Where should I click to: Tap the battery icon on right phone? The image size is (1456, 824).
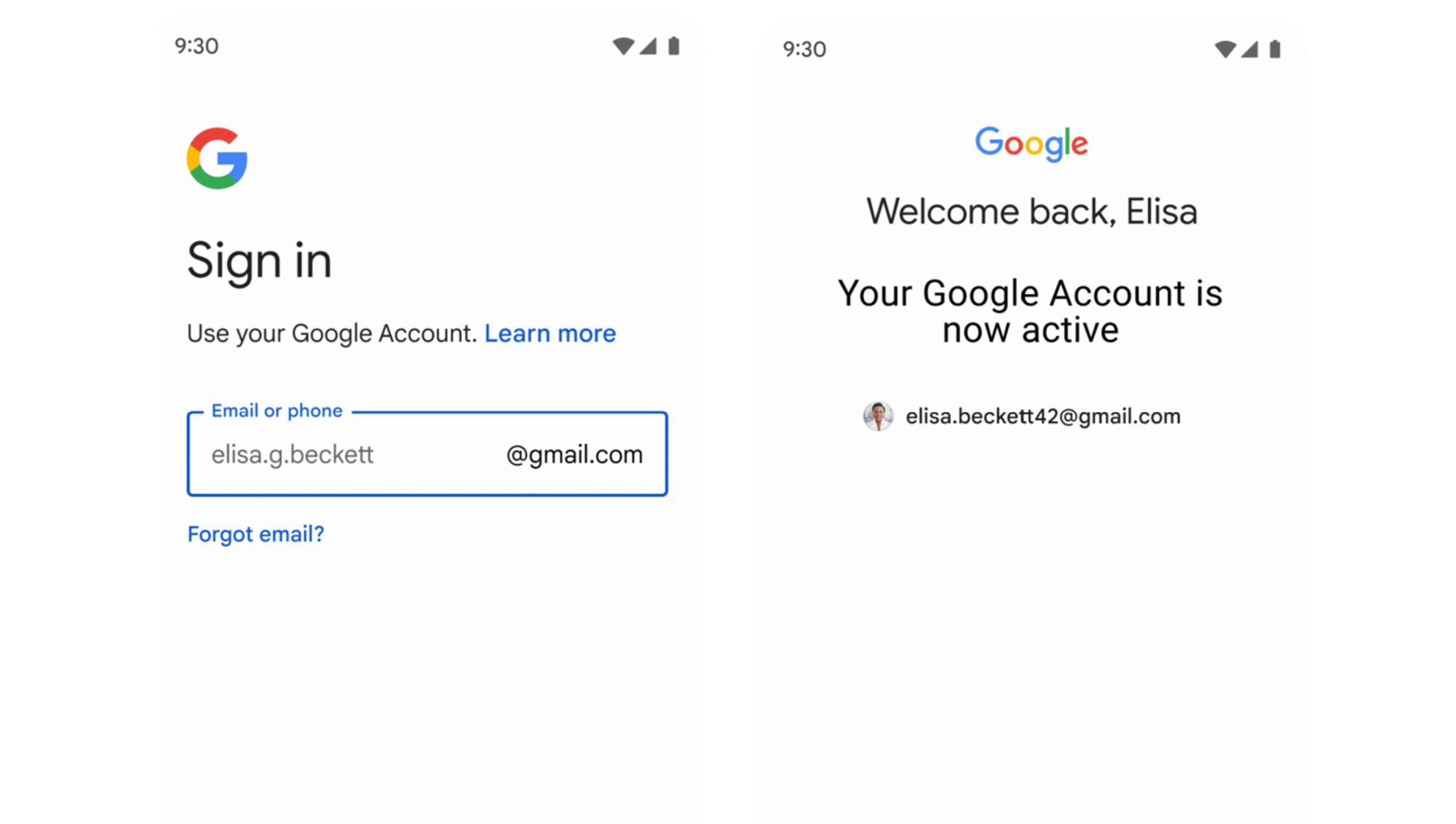coord(1275,49)
